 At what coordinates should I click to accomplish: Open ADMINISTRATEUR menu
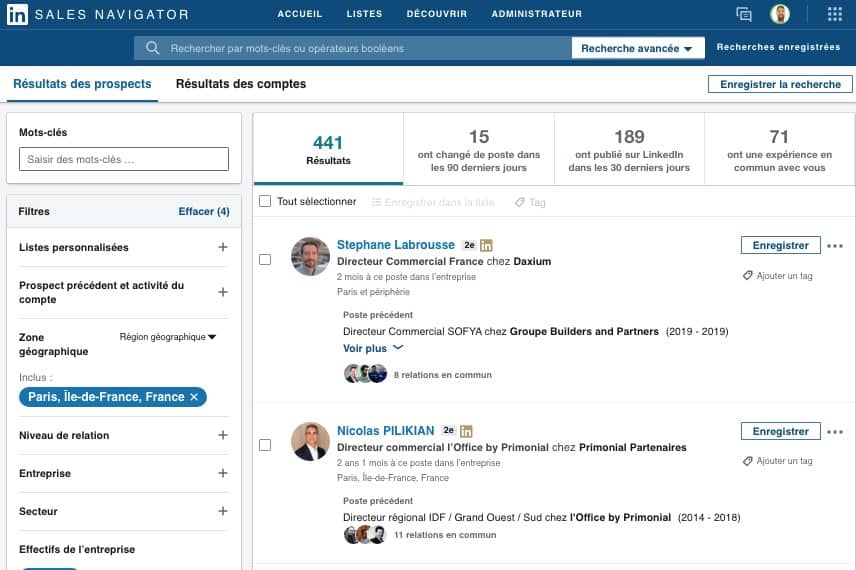tap(537, 14)
